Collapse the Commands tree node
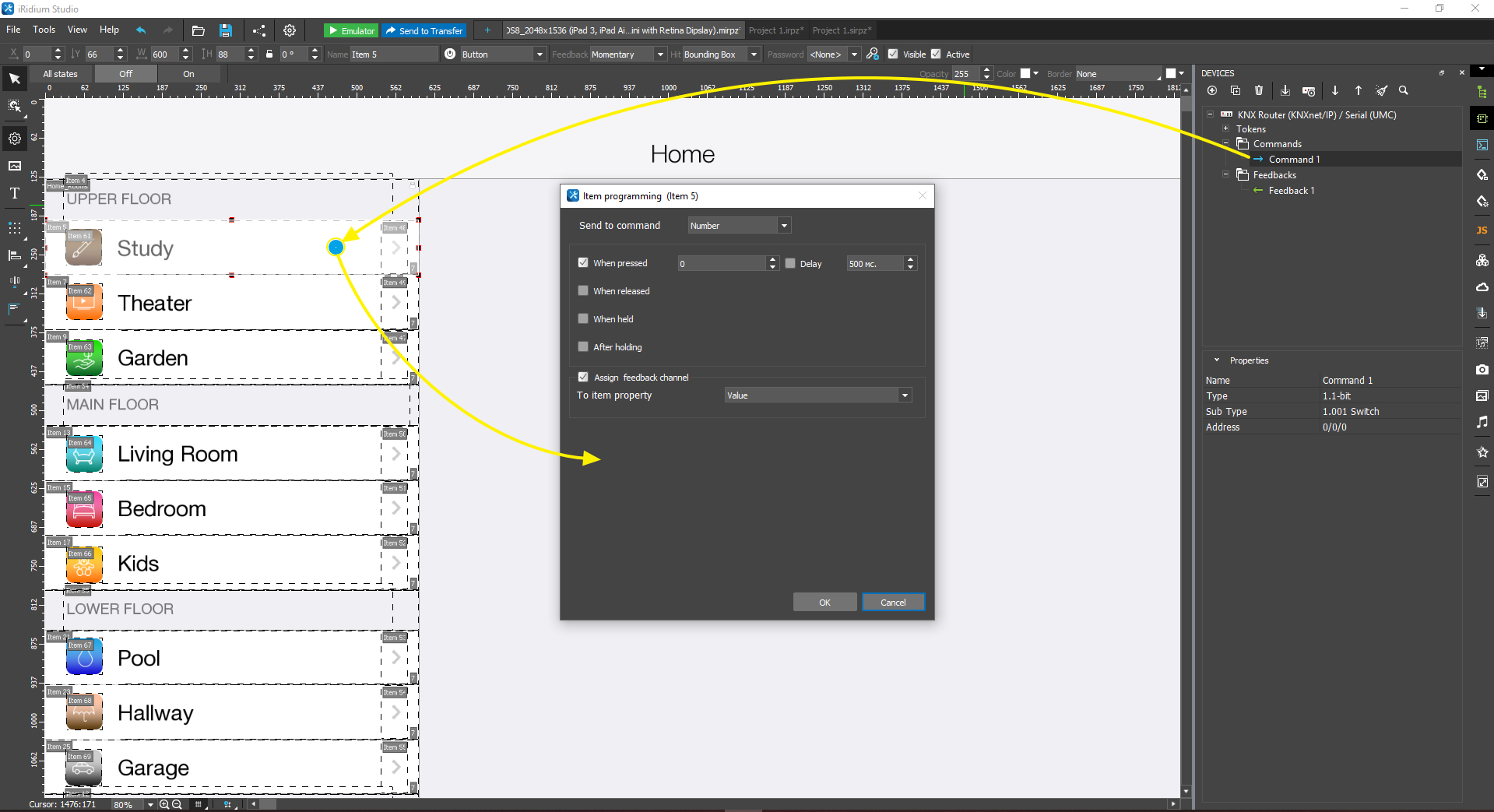 click(x=1225, y=143)
